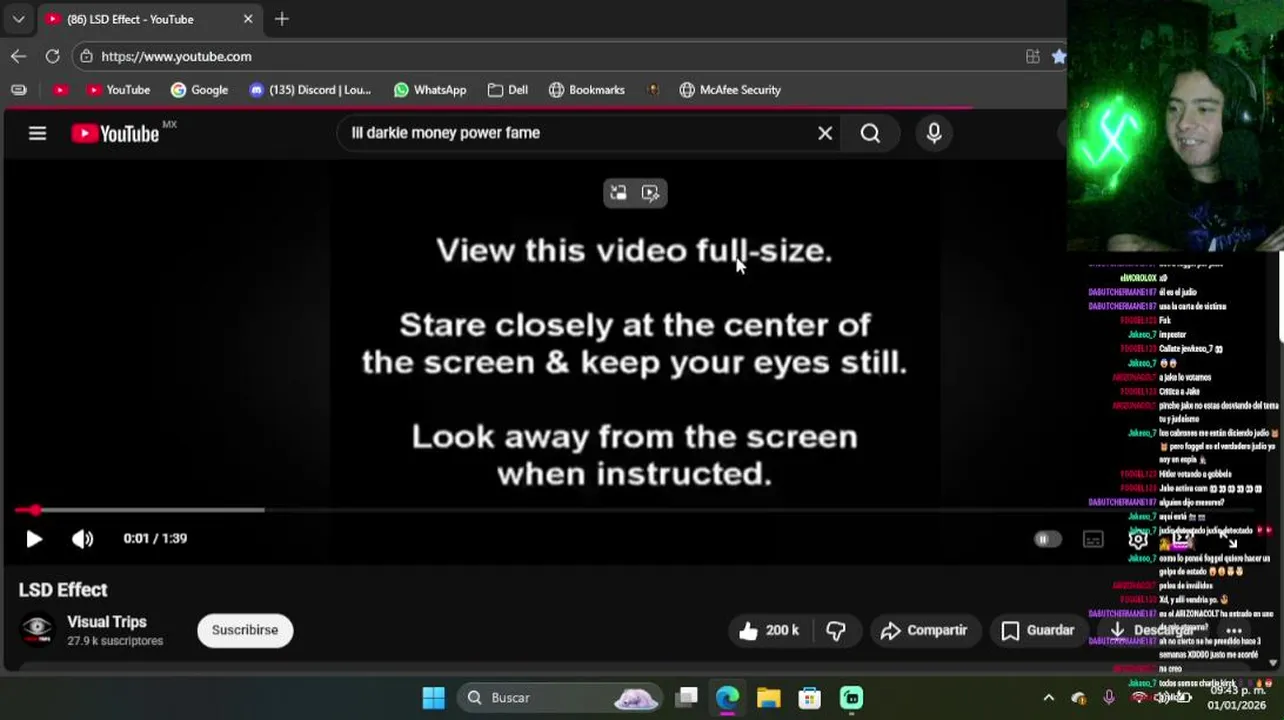Share the video via Compartir
Screen dimensions: 1284x720
coord(924,630)
